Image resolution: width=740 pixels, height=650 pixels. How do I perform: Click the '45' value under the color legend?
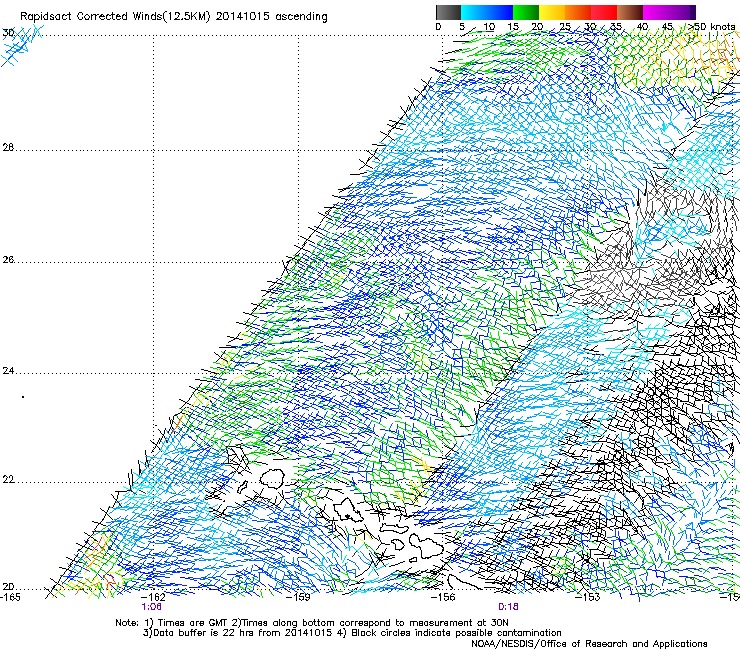(667, 27)
